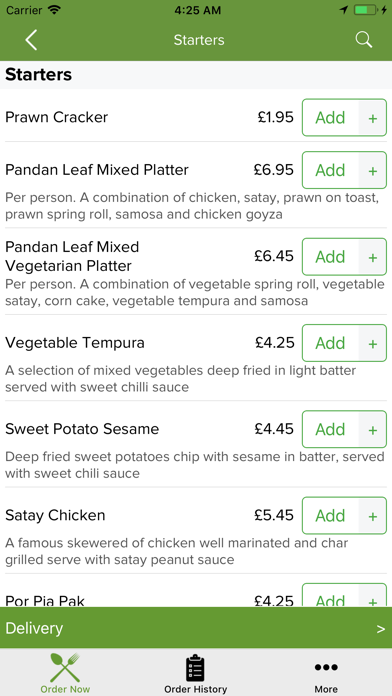392x696 pixels.
Task: Add Satay Chicken to order
Action: point(330,515)
